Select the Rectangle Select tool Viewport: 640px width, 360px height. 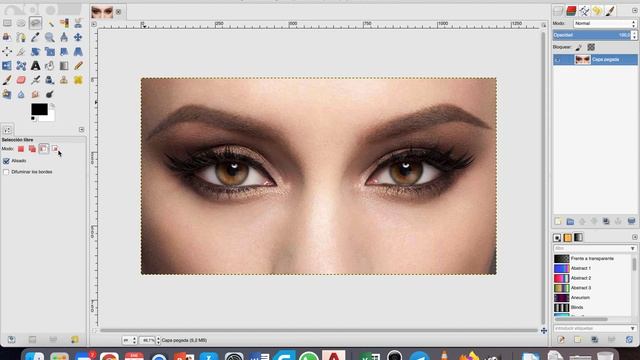pyautogui.click(x=7, y=23)
